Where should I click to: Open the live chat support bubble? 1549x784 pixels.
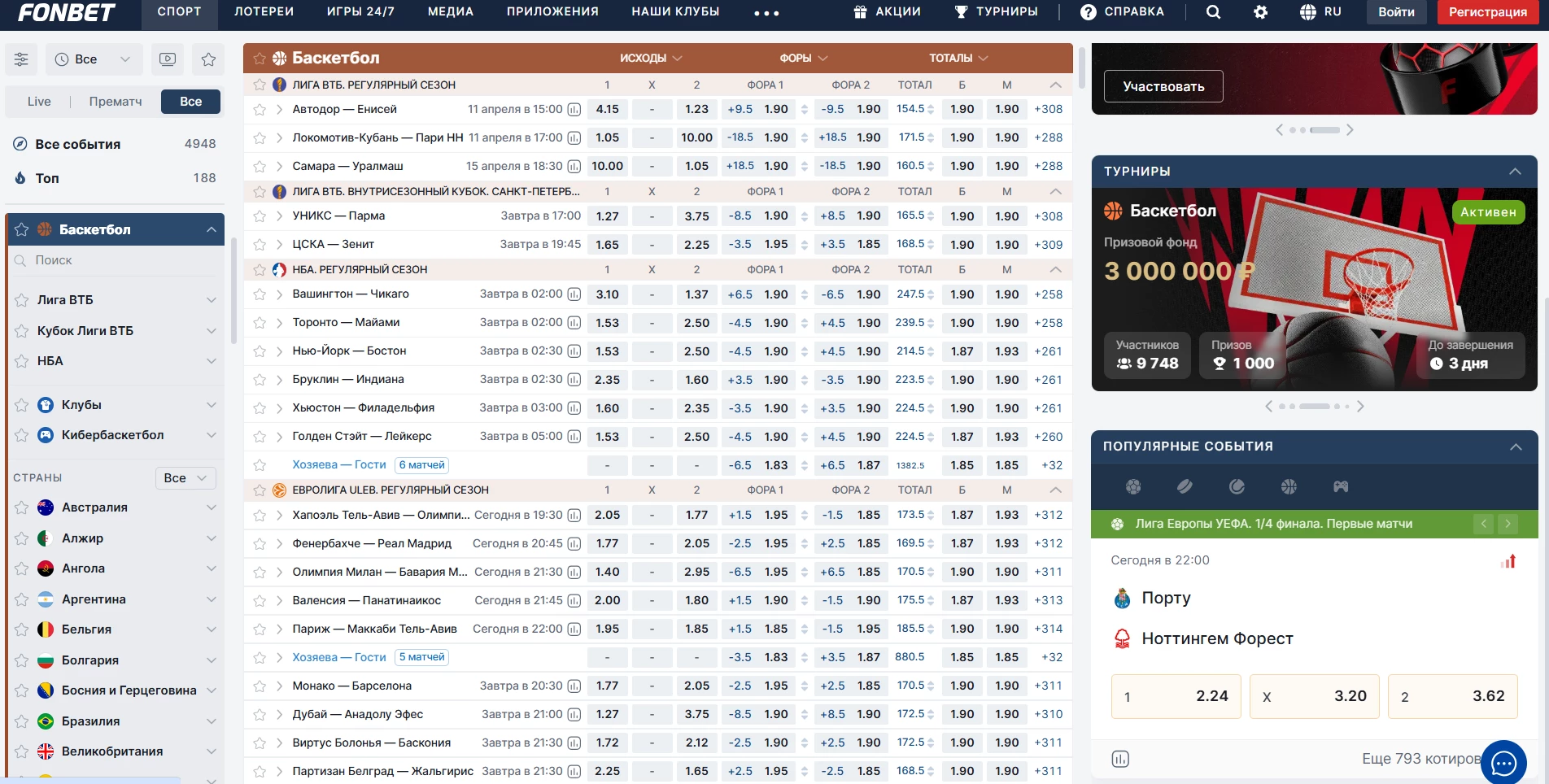1503,762
